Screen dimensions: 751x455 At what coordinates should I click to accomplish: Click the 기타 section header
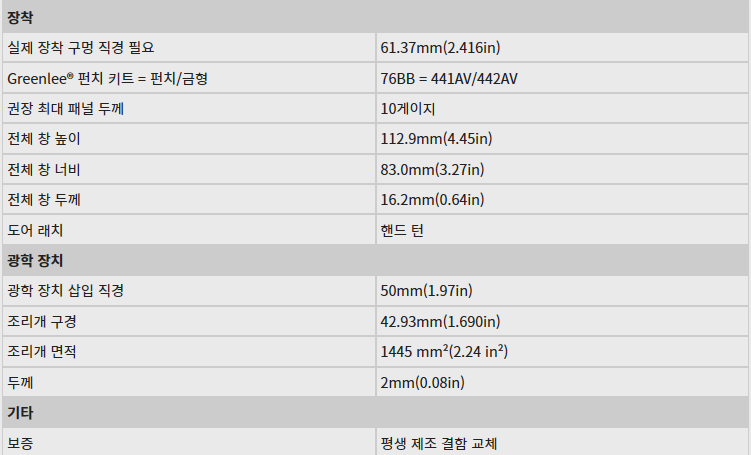21,412
